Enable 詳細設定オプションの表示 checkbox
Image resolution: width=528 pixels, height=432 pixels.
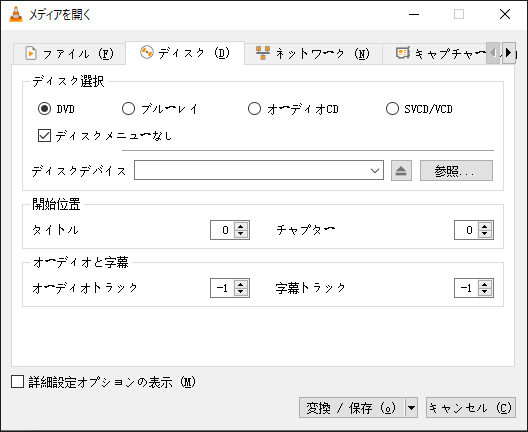pyautogui.click(x=18, y=382)
